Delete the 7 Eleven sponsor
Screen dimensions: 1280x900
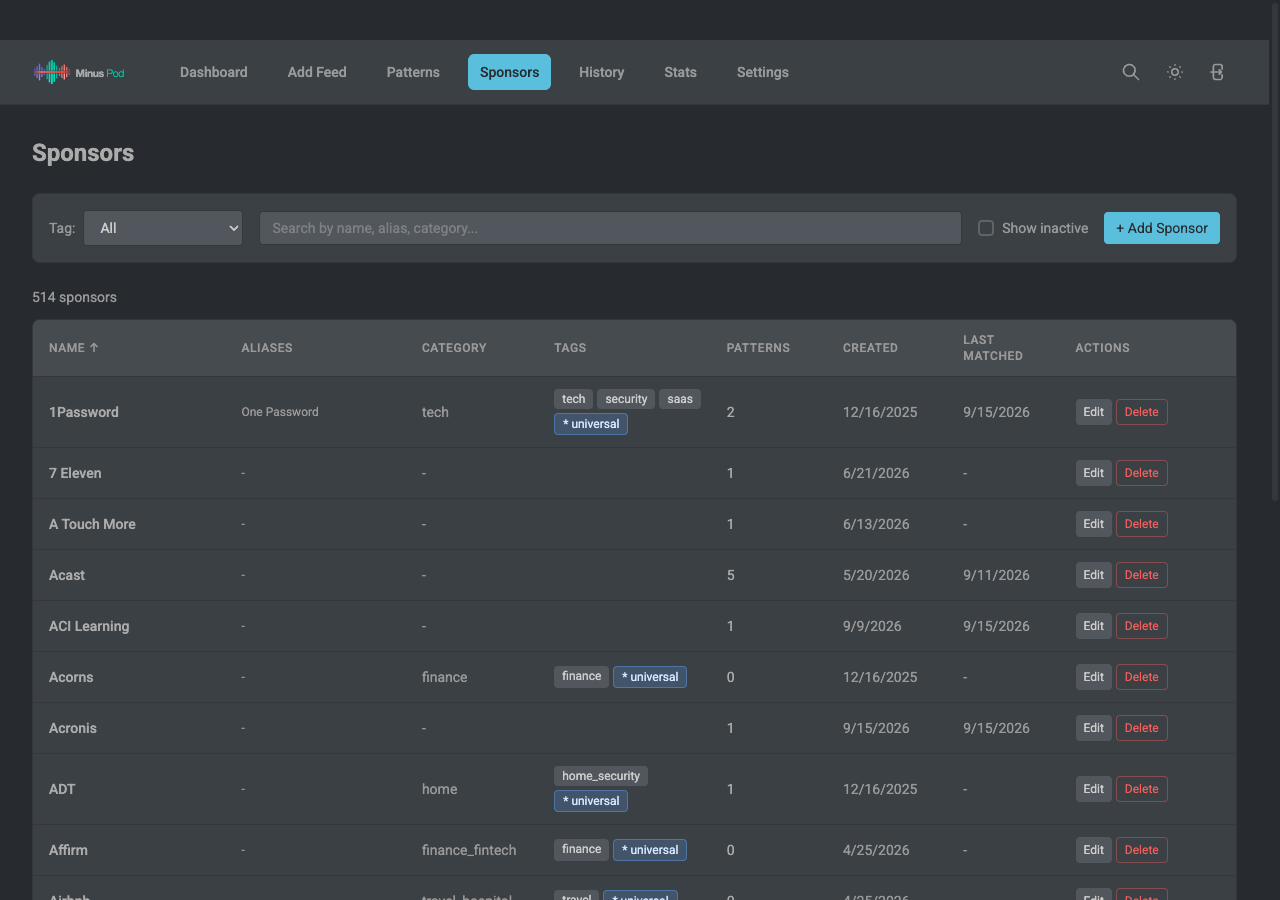1141,473
